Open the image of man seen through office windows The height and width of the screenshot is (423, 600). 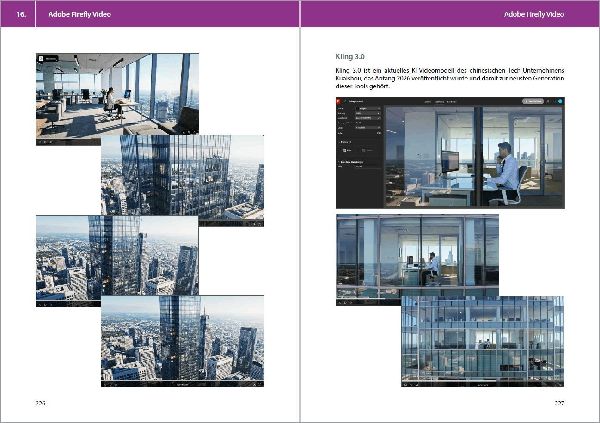click(417, 260)
